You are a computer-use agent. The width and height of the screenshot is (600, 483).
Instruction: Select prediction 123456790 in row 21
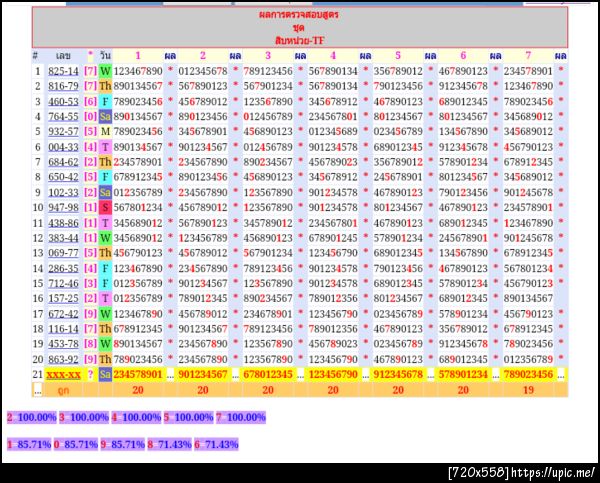click(333, 374)
